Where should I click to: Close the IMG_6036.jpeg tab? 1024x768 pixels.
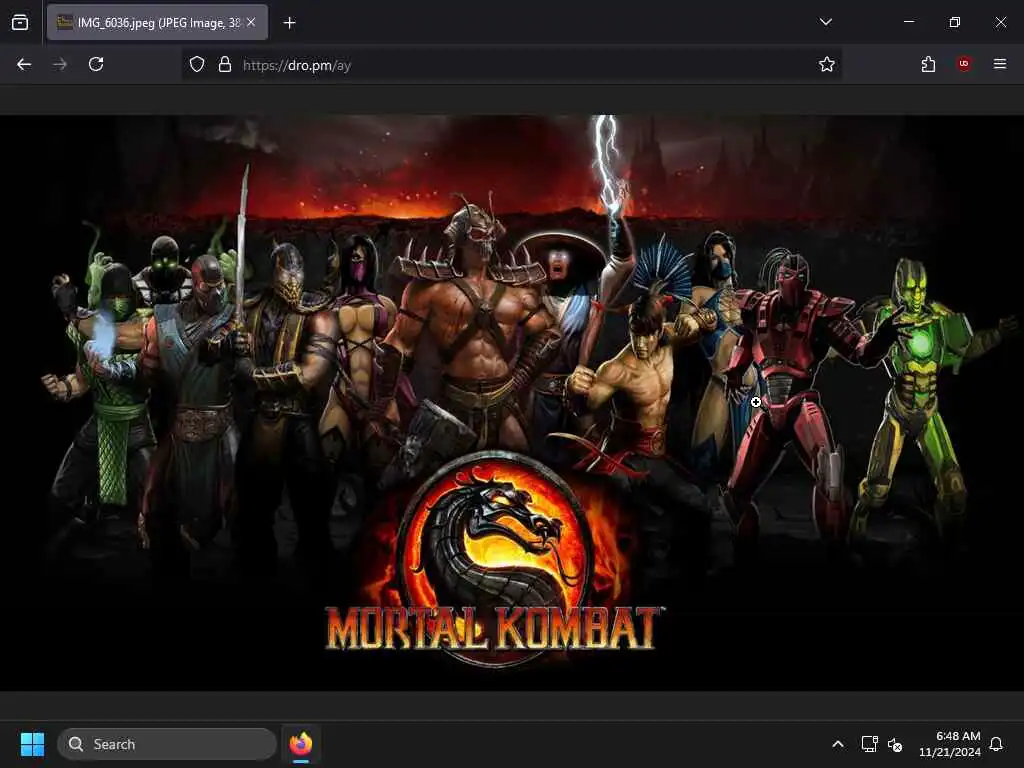pos(251,22)
